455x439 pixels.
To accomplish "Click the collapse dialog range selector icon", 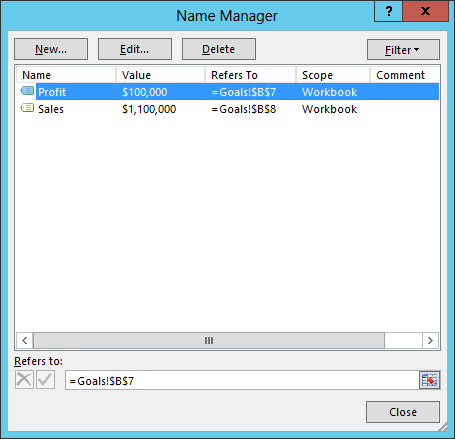I will point(429,380).
